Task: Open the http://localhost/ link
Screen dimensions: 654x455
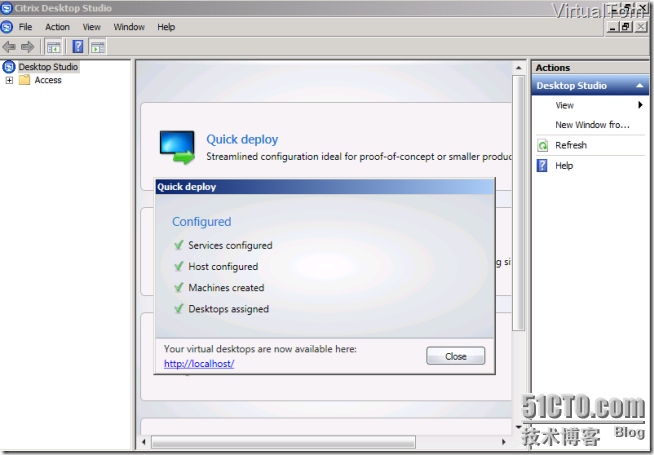Action: coord(199,364)
